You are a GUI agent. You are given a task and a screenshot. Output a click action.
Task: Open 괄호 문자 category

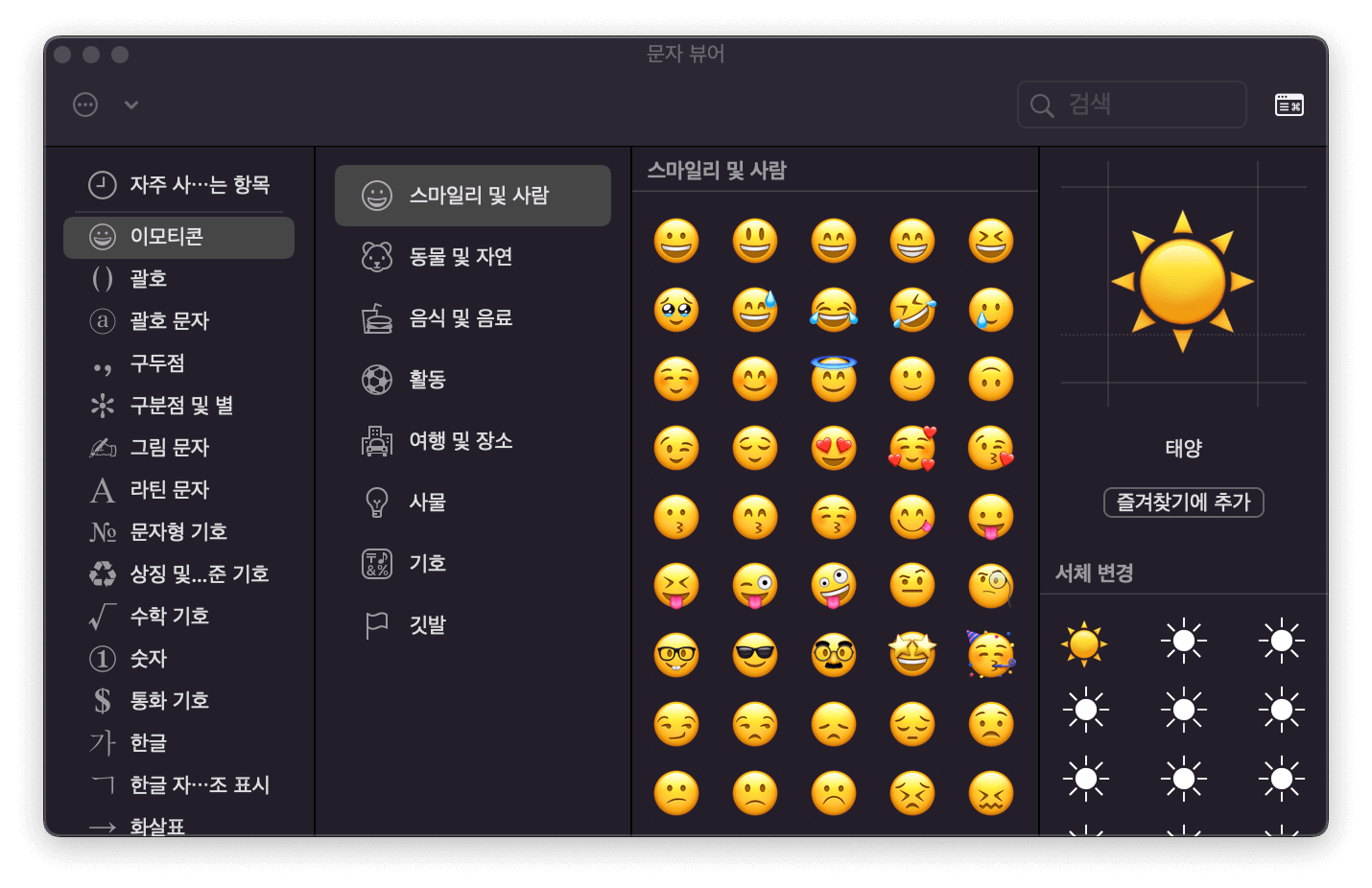pos(178,321)
